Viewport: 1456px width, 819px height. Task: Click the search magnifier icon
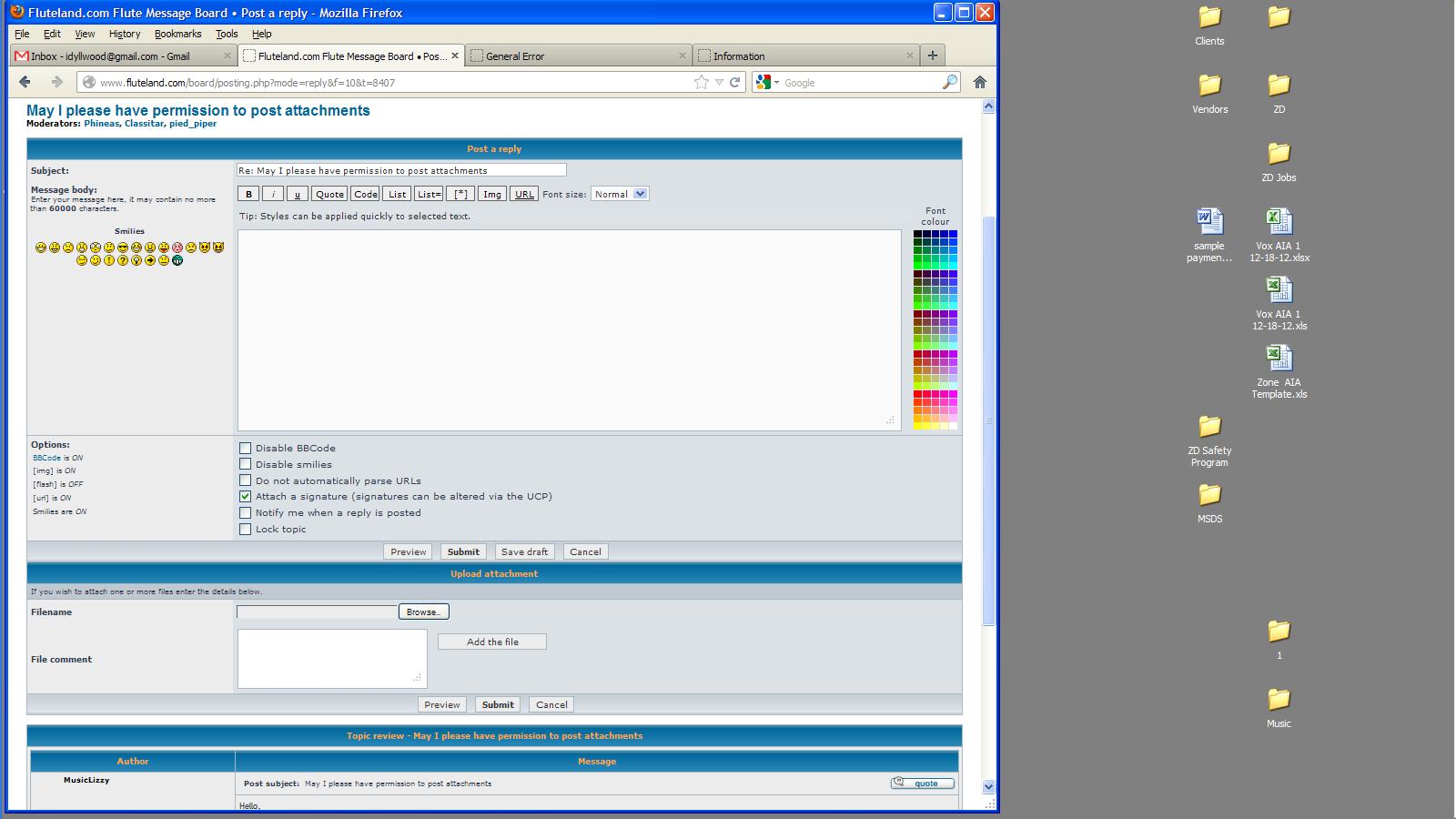tap(949, 82)
